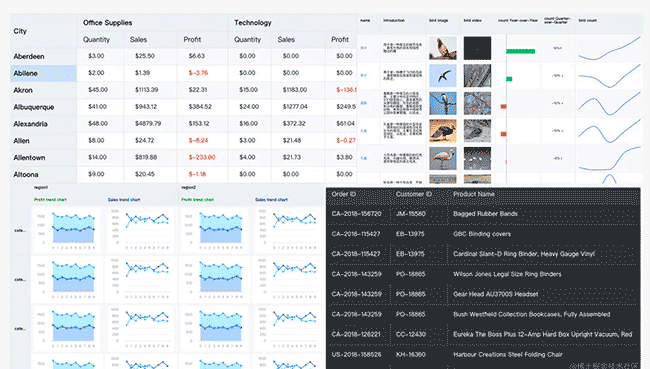
Task: Click the Gear Head AU3700S Headset cell
Action: click(496, 294)
